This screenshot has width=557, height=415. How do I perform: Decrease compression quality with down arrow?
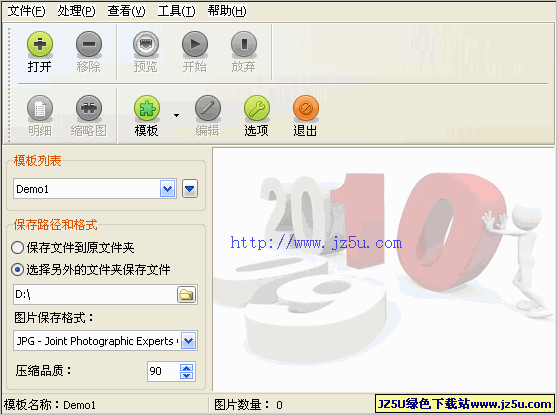coord(187,376)
